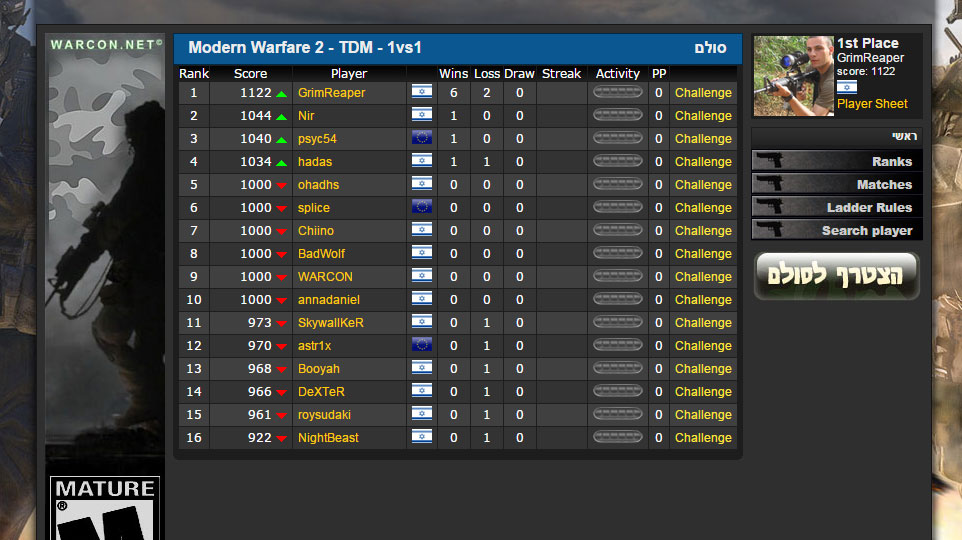The image size is (962, 540).
Task: Open the GrimReaper profile in the table
Action: 331,93
